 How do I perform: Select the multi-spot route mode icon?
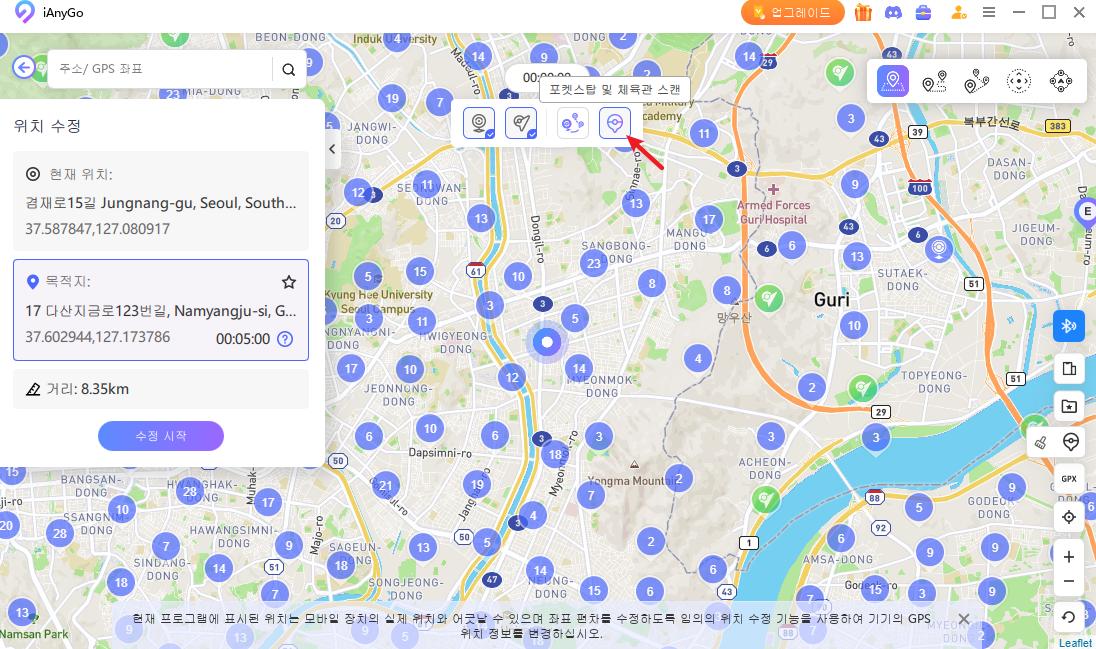pyautogui.click(x=976, y=82)
